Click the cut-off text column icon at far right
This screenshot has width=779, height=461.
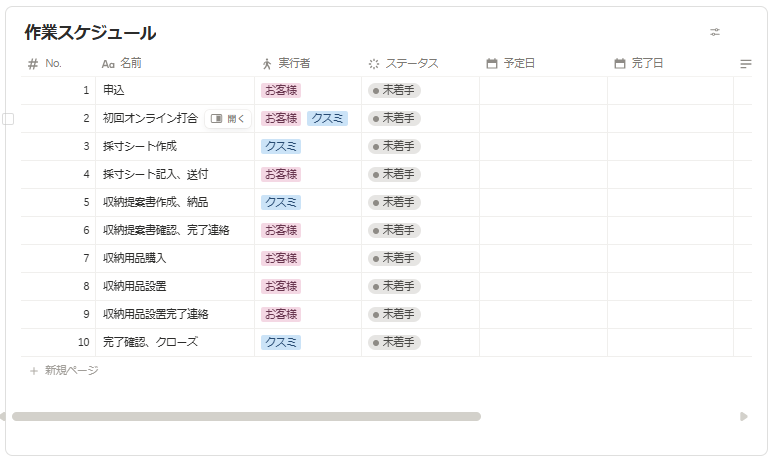pyautogui.click(x=745, y=64)
